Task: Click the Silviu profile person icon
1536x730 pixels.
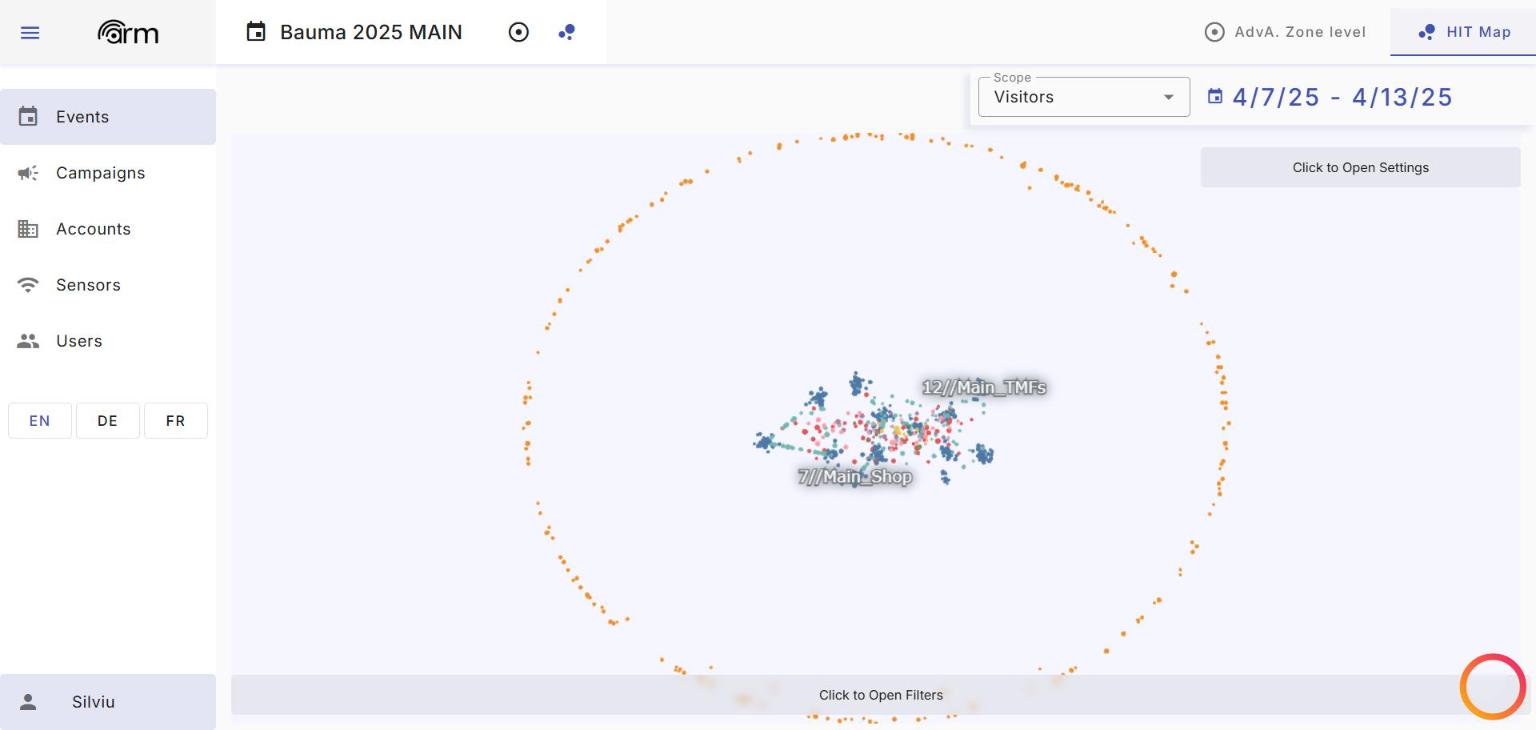Action: [x=28, y=702]
